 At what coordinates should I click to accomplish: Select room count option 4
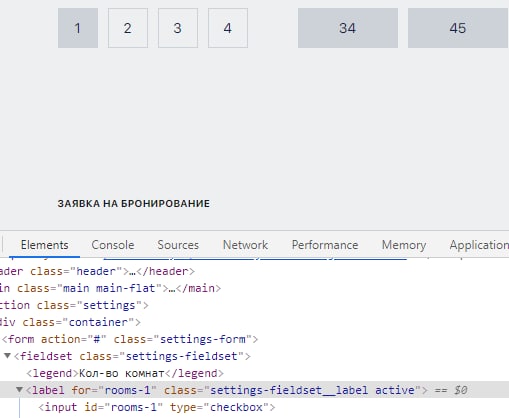[228, 28]
